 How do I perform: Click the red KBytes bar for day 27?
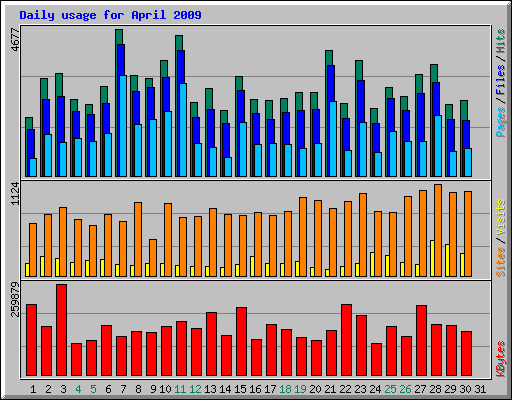click(x=421, y=341)
